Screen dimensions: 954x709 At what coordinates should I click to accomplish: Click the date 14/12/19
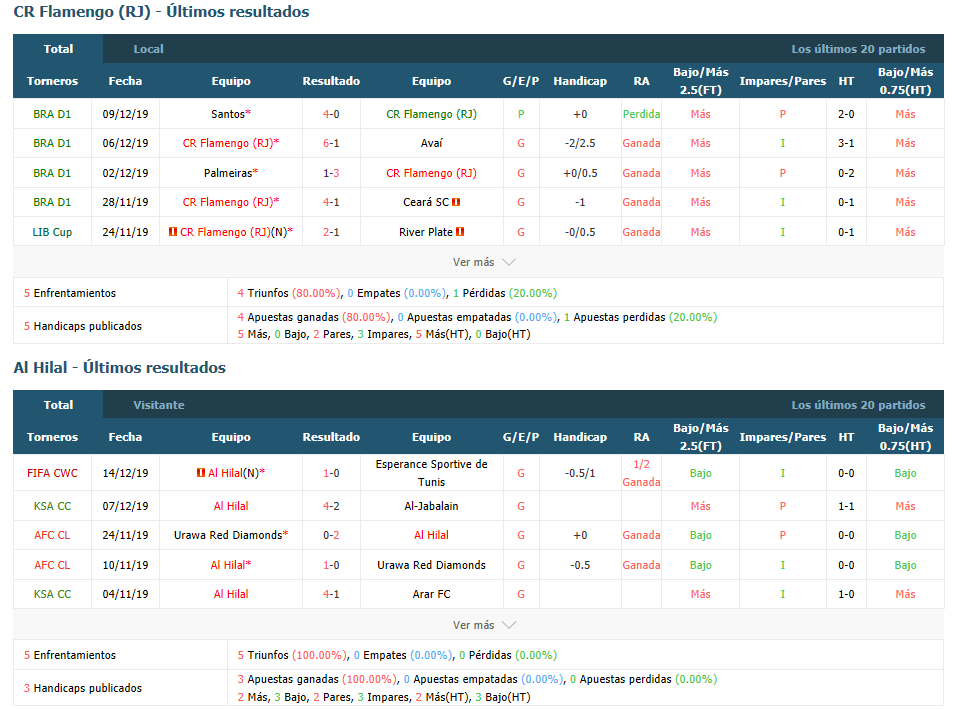tap(125, 473)
